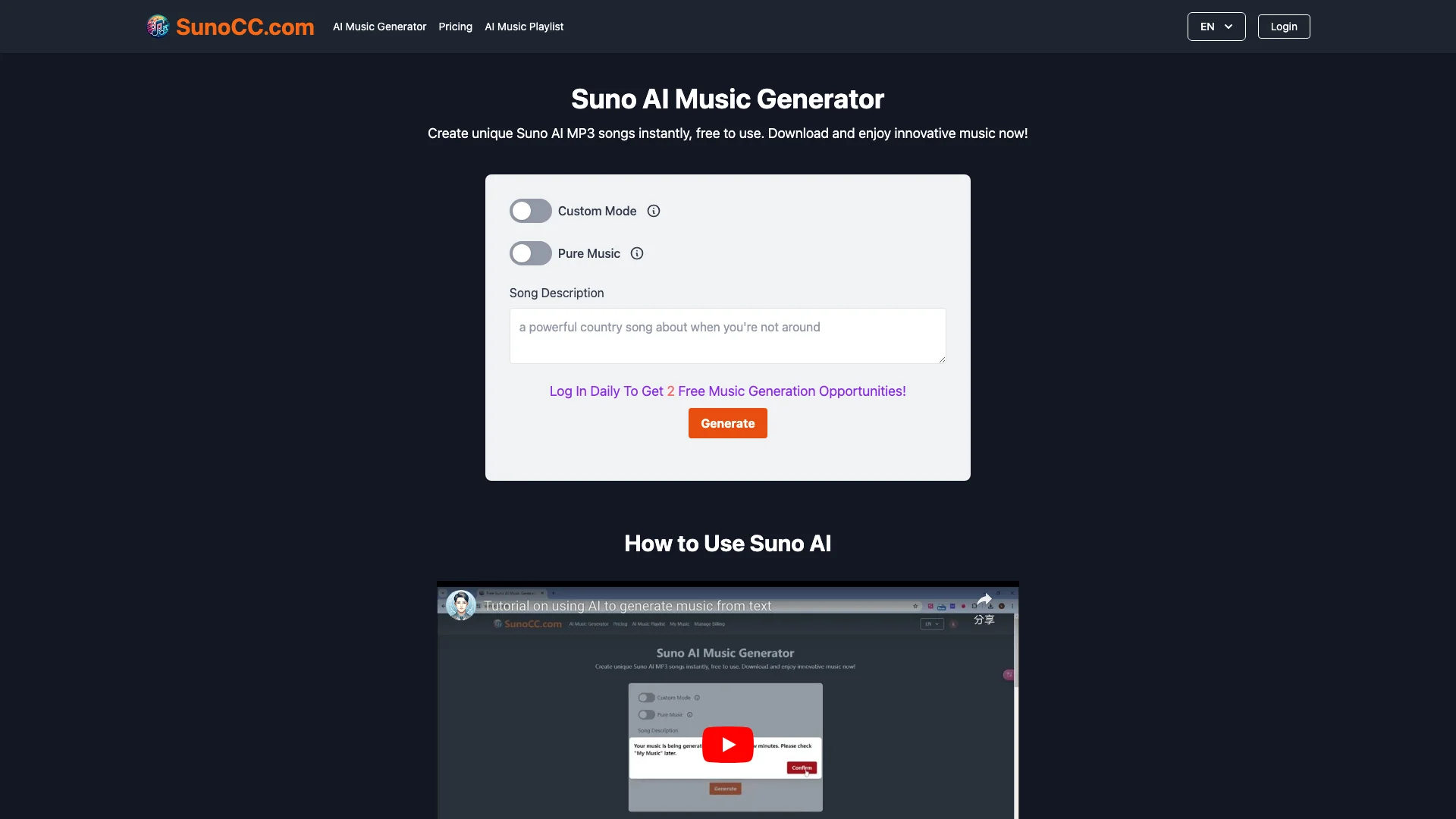This screenshot has height=819, width=1456.
Task: Click the Generate button
Action: coord(727,422)
